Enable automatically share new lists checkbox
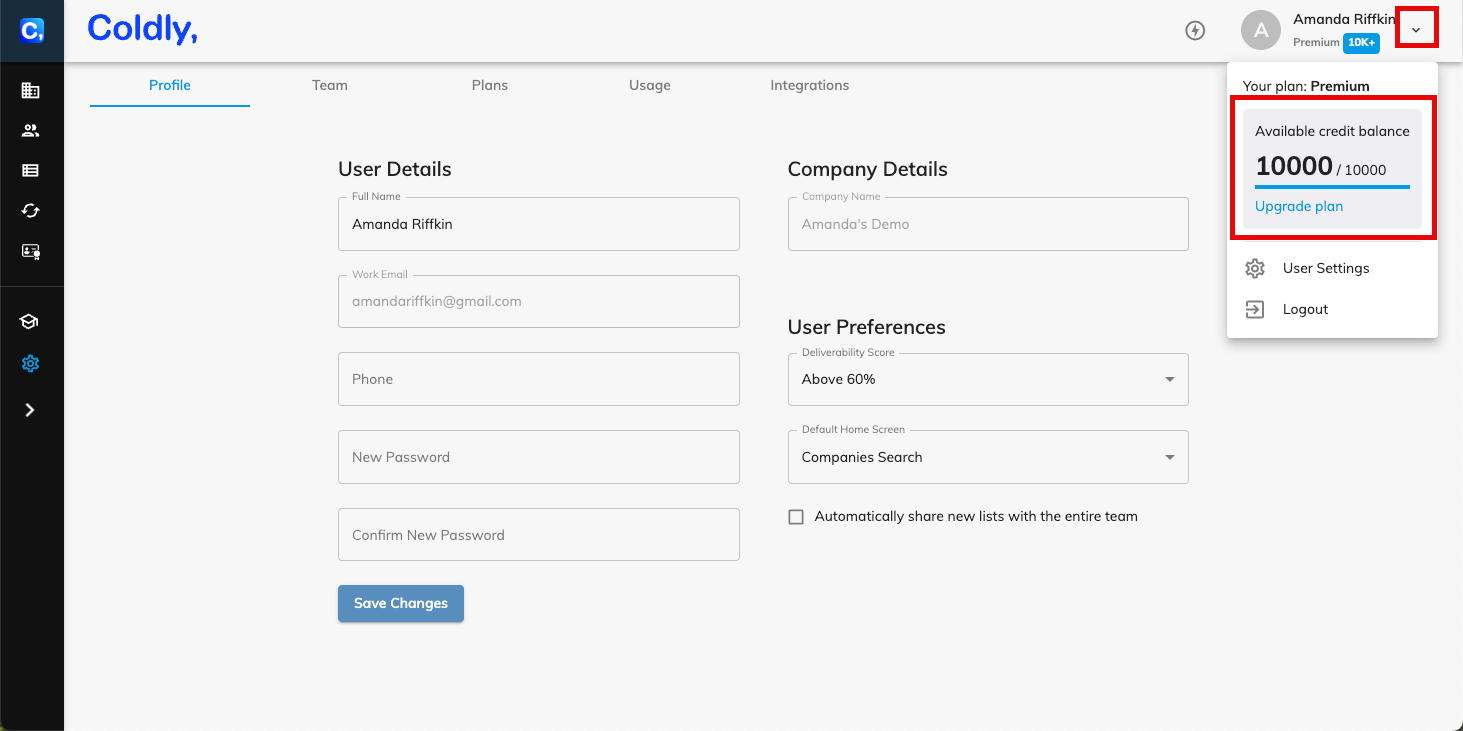 pos(796,517)
